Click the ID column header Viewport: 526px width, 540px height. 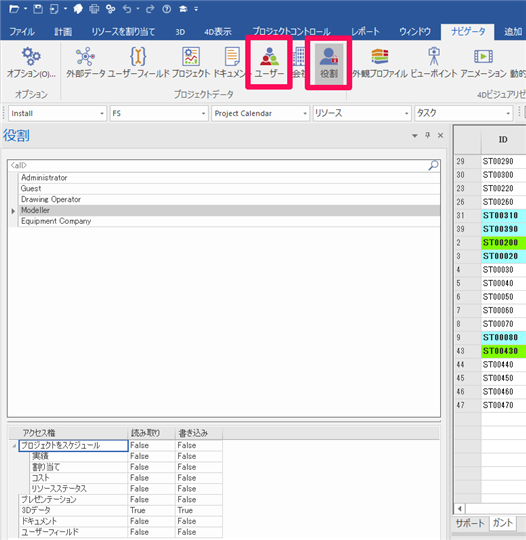pyautogui.click(x=503, y=139)
